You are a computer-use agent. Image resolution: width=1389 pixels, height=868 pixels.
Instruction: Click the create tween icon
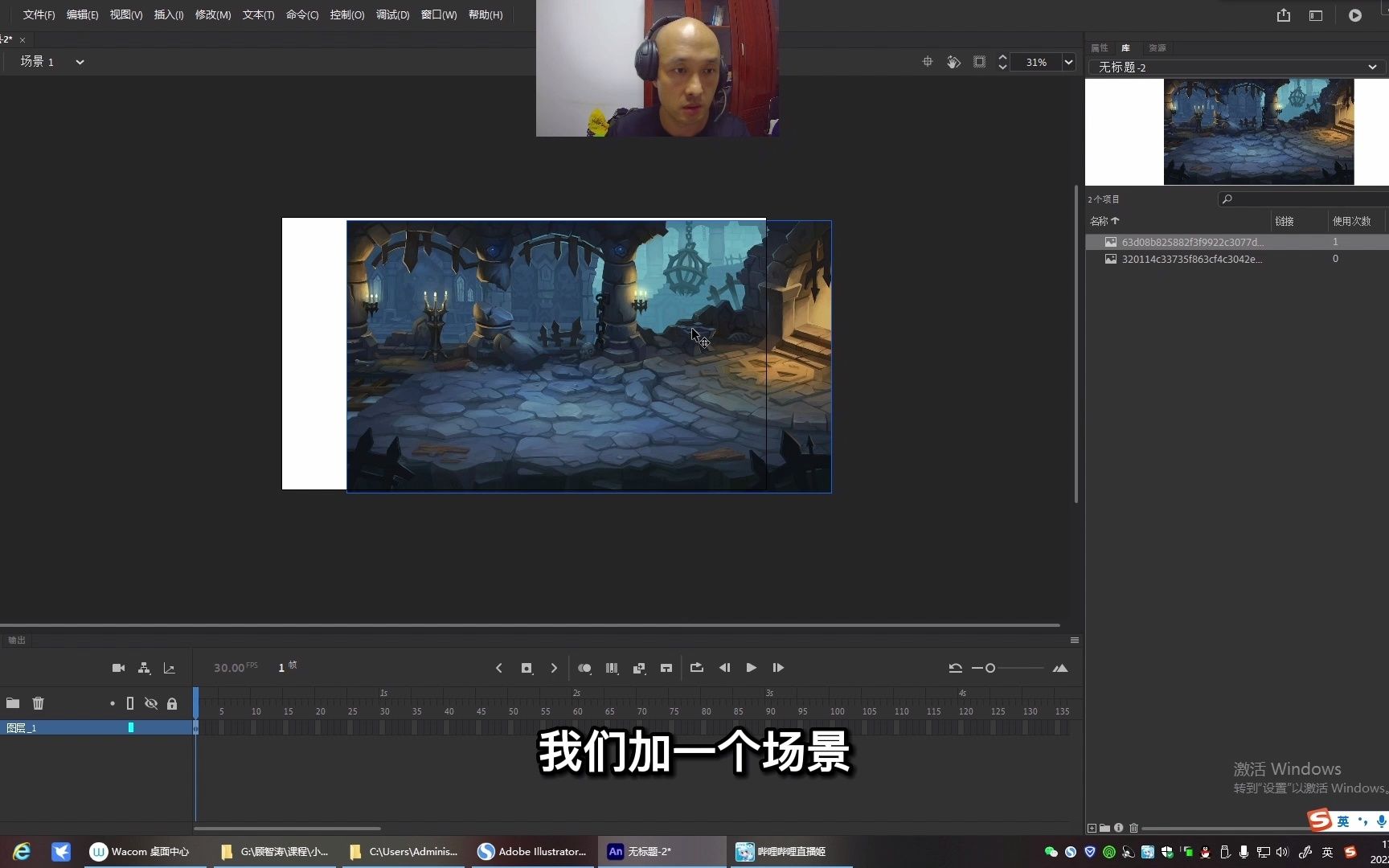tap(639, 668)
